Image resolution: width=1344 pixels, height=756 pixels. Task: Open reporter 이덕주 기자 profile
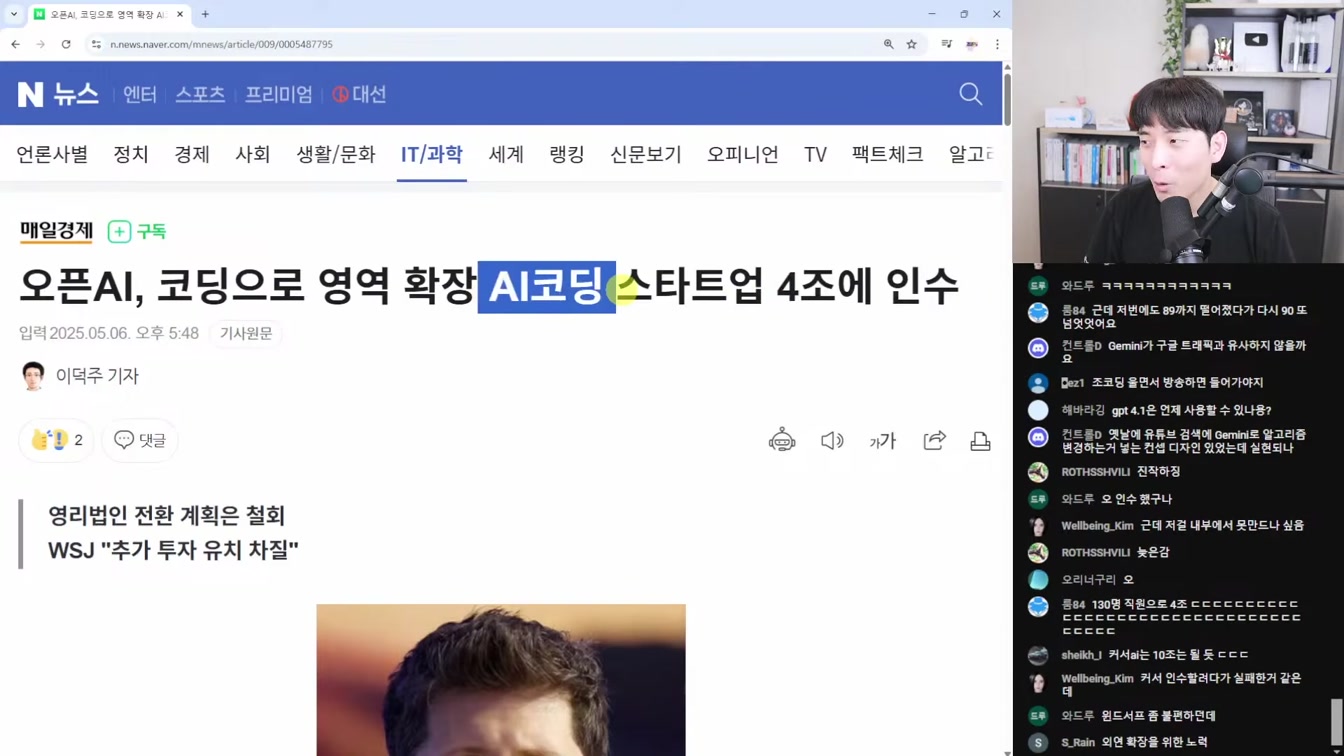[97, 376]
